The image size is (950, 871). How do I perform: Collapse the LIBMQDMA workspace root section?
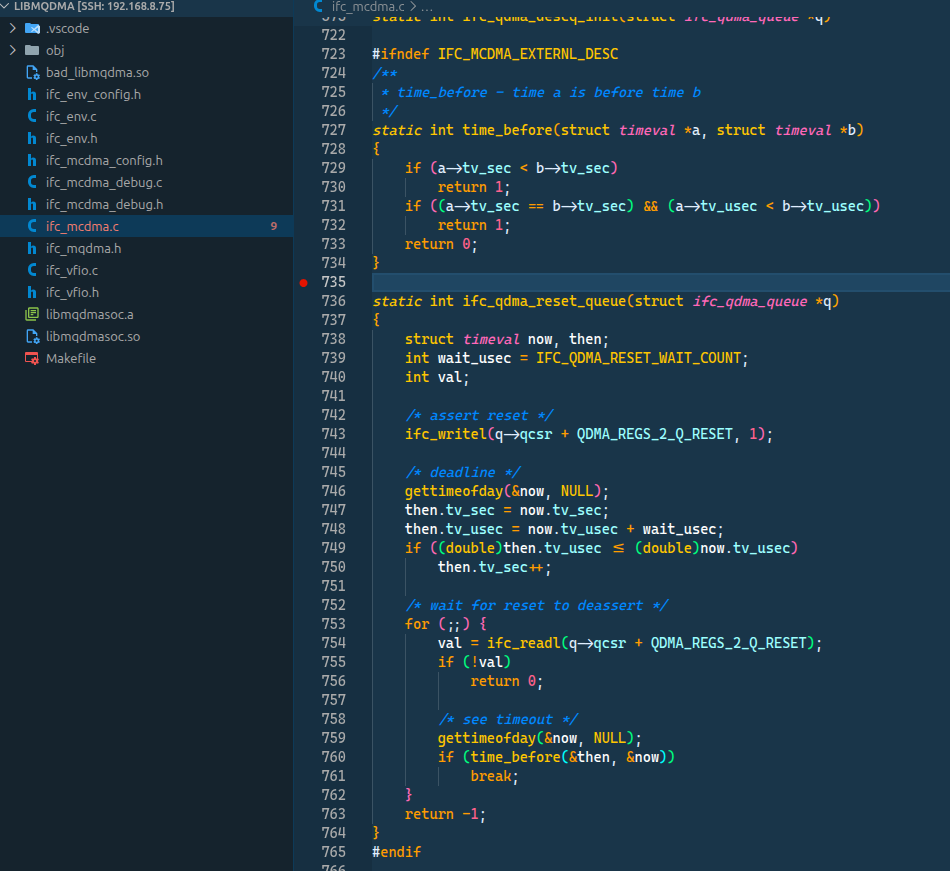(x=6, y=6)
